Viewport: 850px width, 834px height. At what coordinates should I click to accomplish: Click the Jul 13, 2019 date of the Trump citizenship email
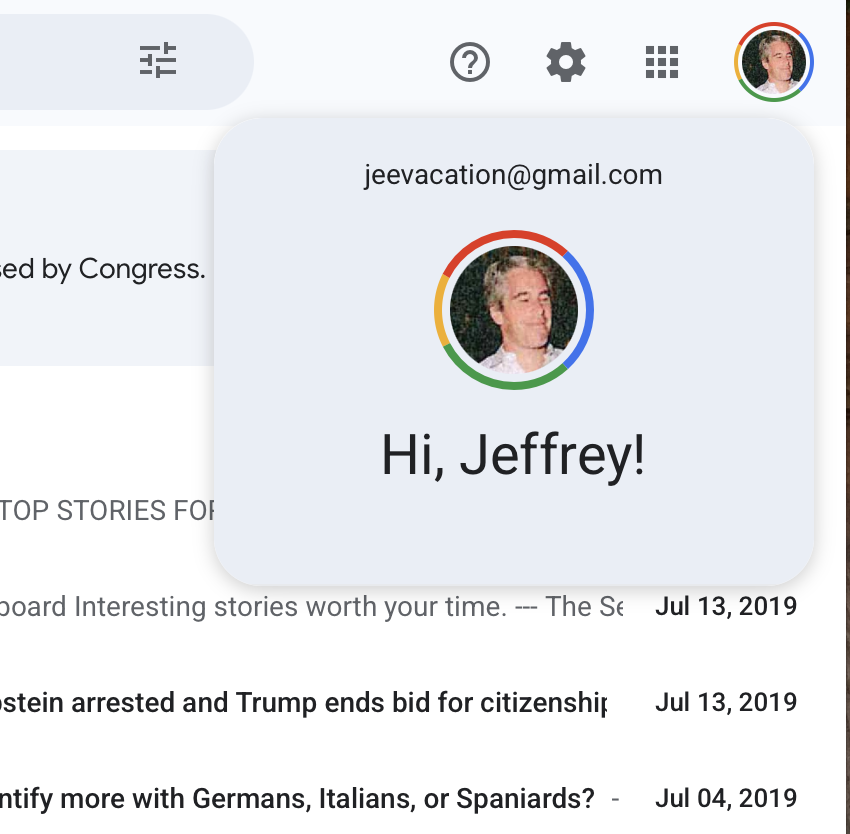pyautogui.click(x=725, y=703)
